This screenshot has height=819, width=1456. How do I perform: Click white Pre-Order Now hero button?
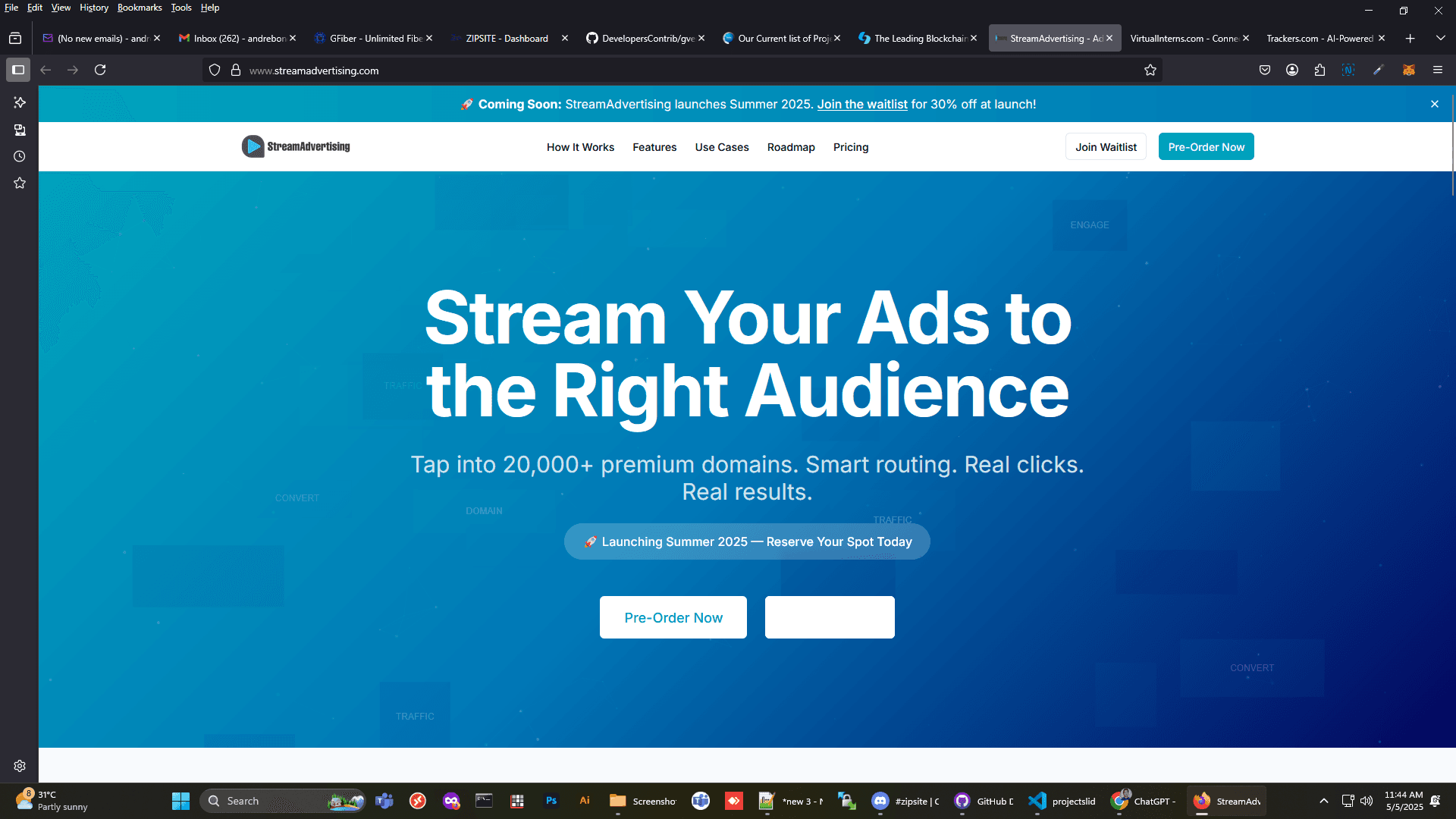[673, 617]
